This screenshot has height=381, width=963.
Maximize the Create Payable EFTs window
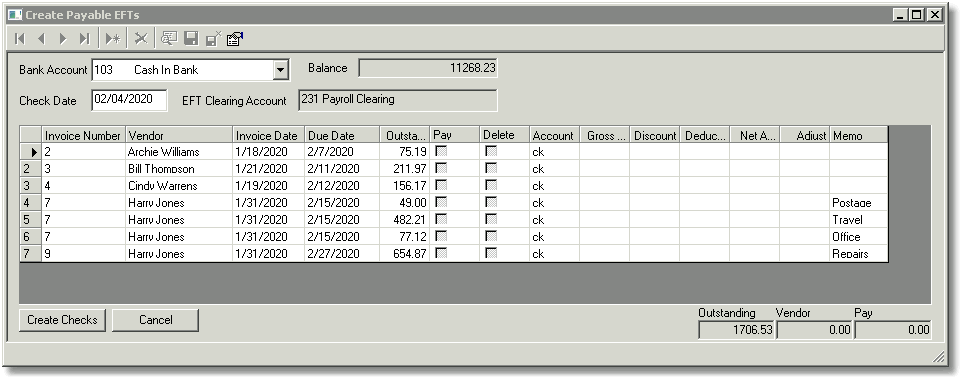[x=917, y=15]
